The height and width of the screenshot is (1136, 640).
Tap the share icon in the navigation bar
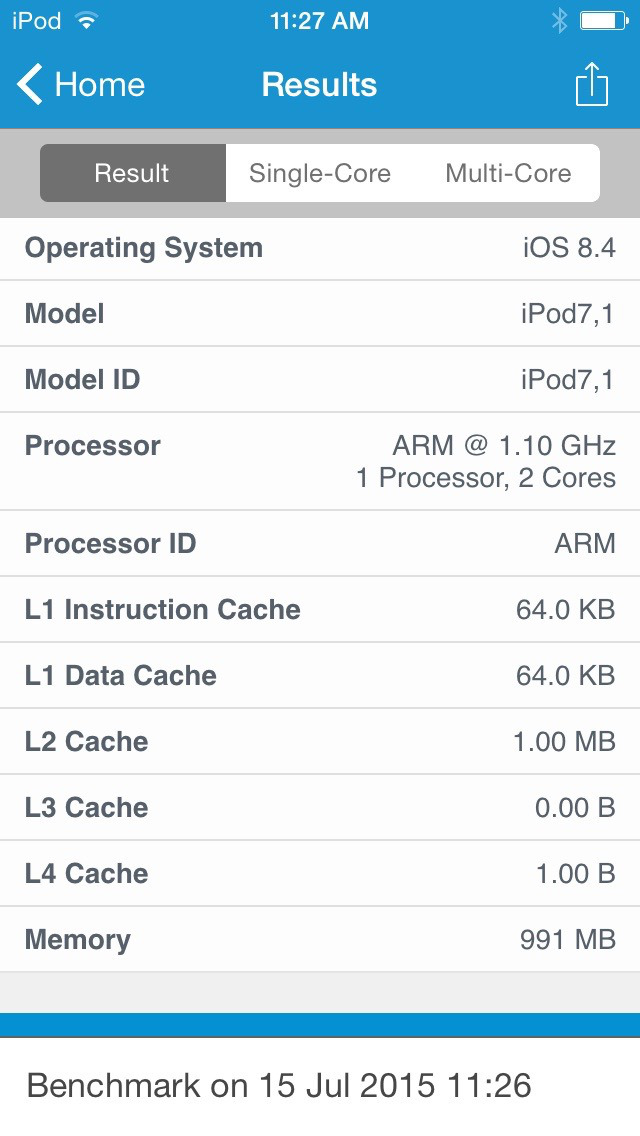pyautogui.click(x=591, y=85)
